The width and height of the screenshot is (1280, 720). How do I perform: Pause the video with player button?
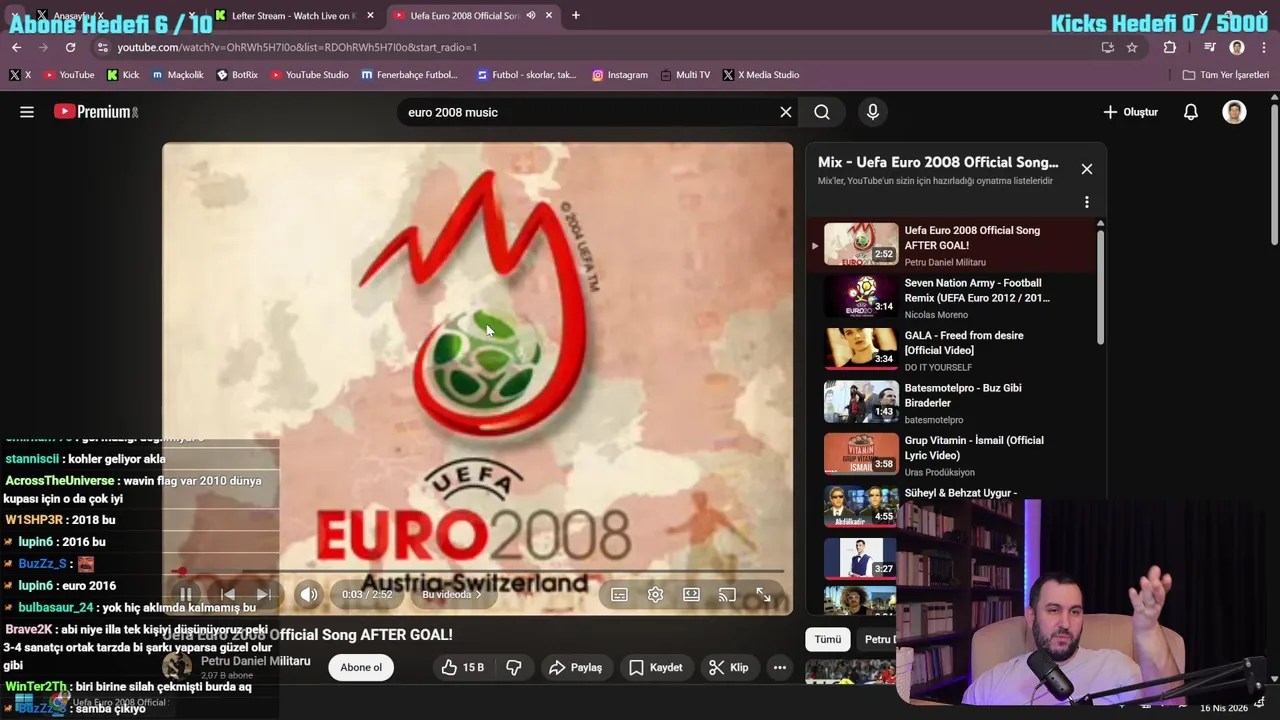tap(186, 595)
